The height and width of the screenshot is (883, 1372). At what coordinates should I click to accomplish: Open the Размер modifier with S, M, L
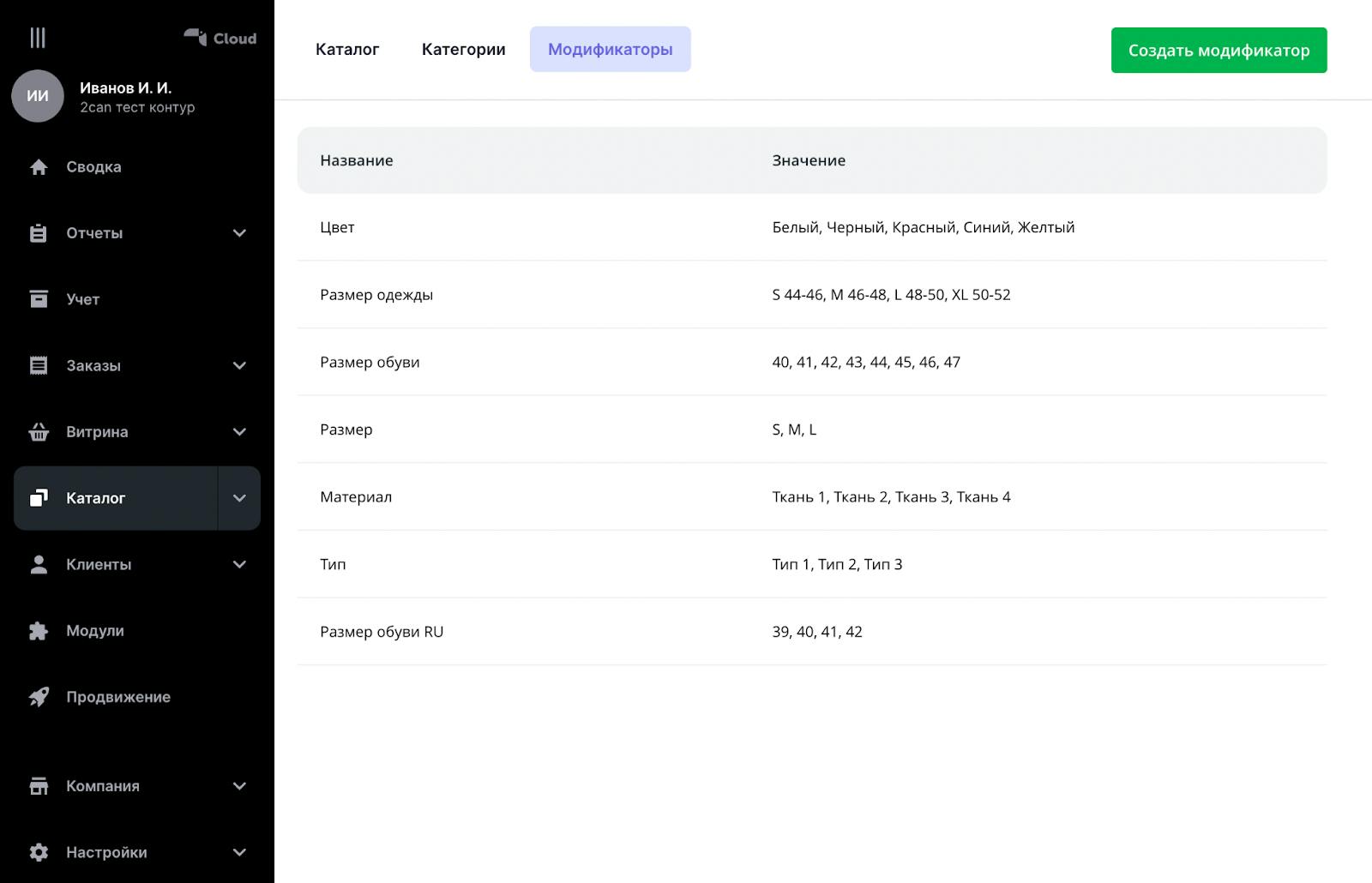(x=812, y=429)
